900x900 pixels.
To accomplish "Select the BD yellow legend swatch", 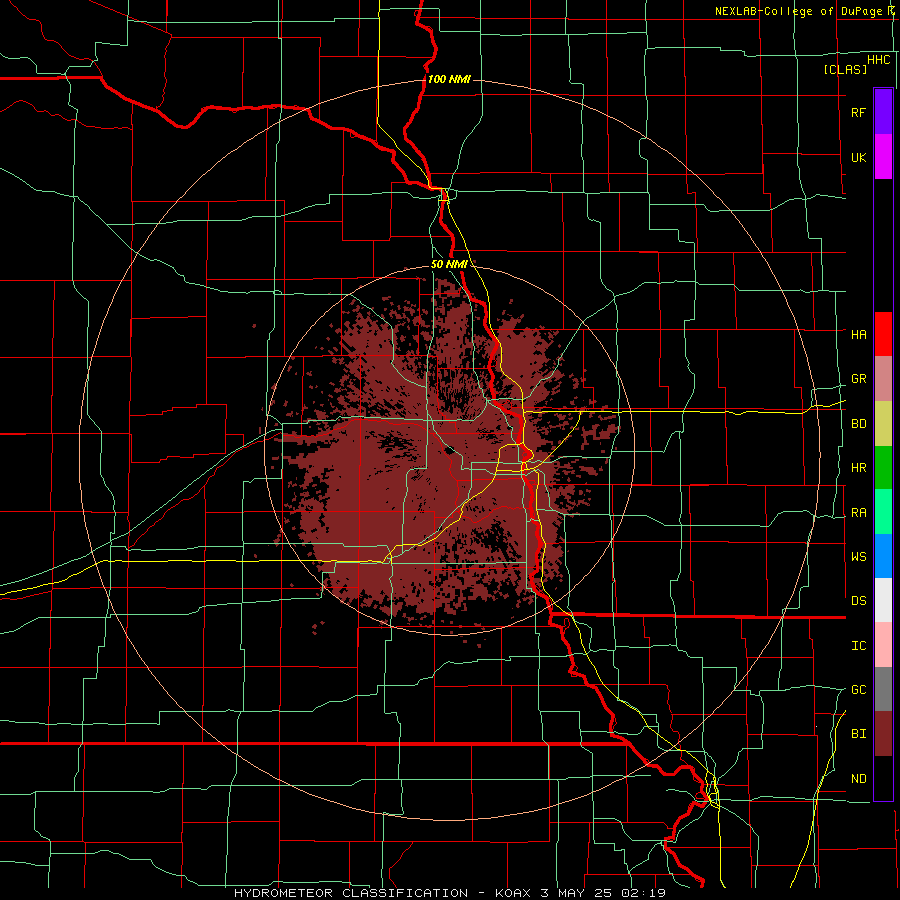I will pos(883,423).
